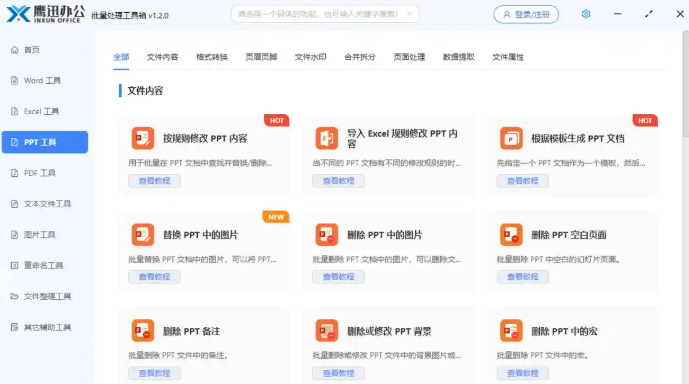Image resolution: width=689 pixels, height=384 pixels.
Task: Click 查看教程 under 替换 PPT 中的图片
Action: click(x=154, y=277)
